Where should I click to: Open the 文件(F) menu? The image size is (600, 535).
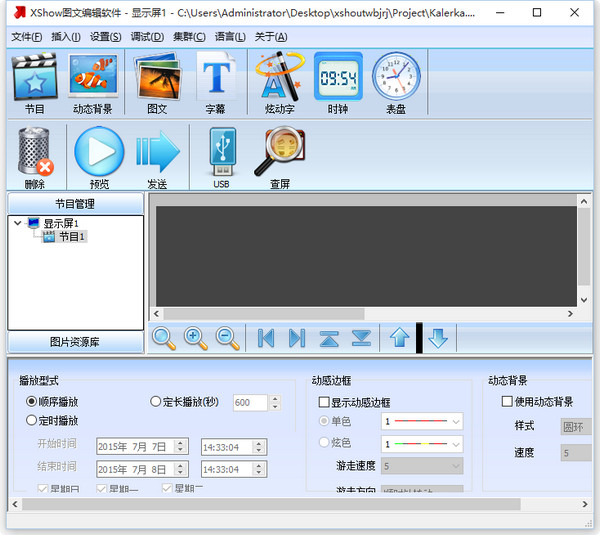click(x=26, y=37)
